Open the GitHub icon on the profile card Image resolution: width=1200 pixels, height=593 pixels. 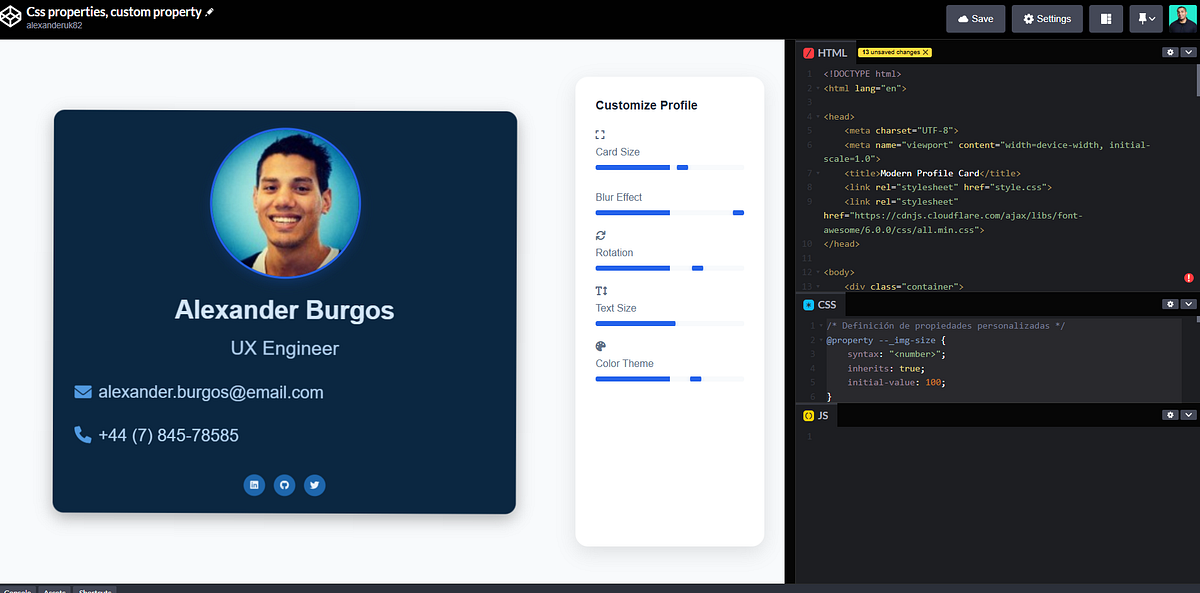[284, 485]
